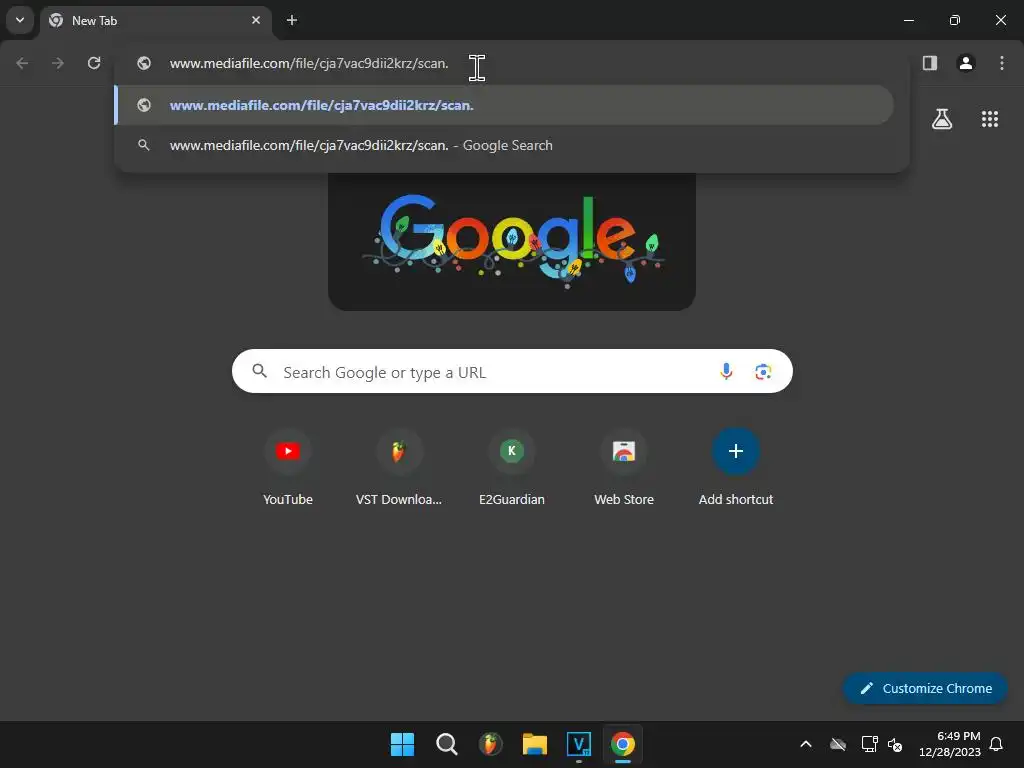Screen dimensions: 1024x768
Task: Click the Add shortcut button
Action: click(x=736, y=468)
